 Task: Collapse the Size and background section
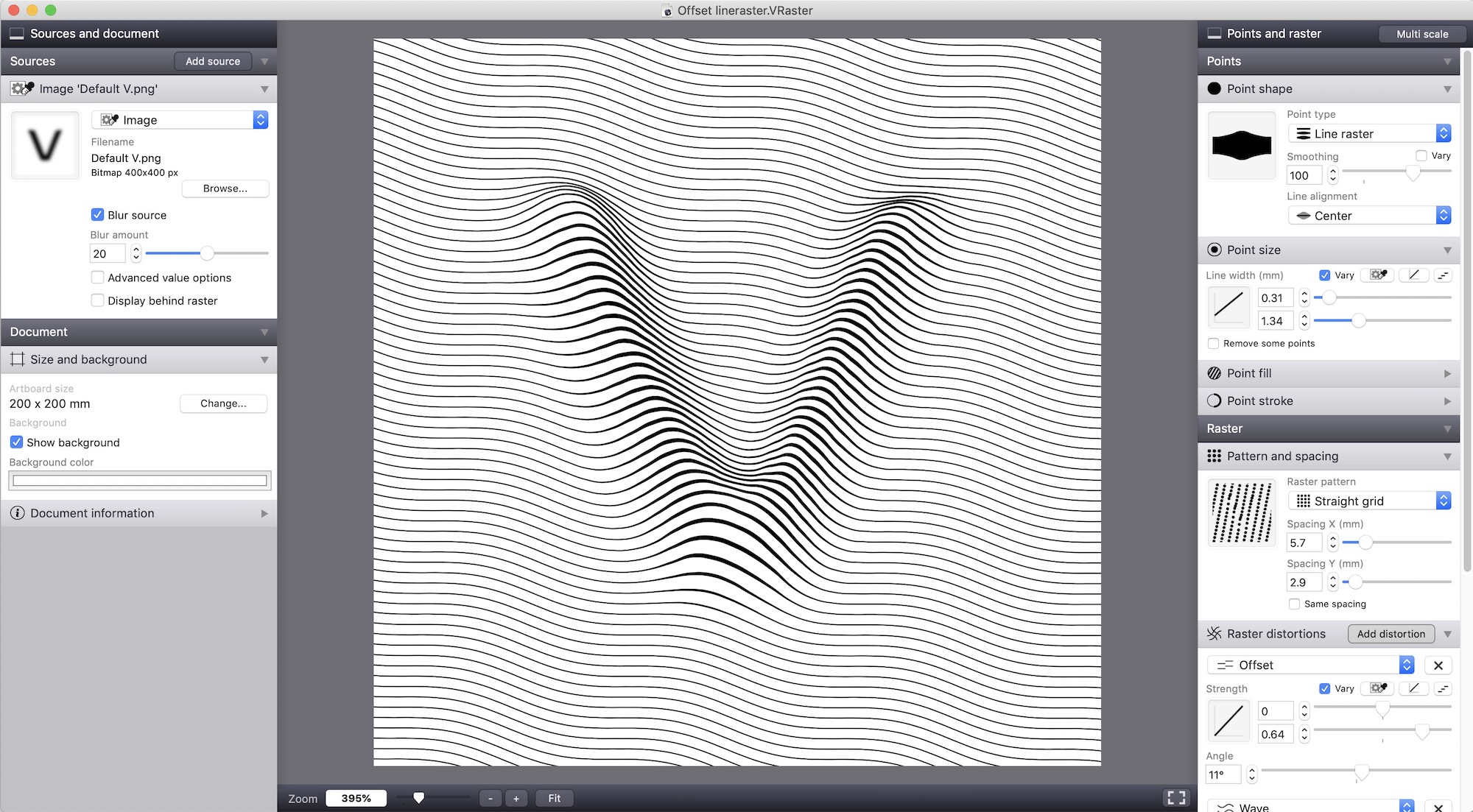[x=265, y=360]
